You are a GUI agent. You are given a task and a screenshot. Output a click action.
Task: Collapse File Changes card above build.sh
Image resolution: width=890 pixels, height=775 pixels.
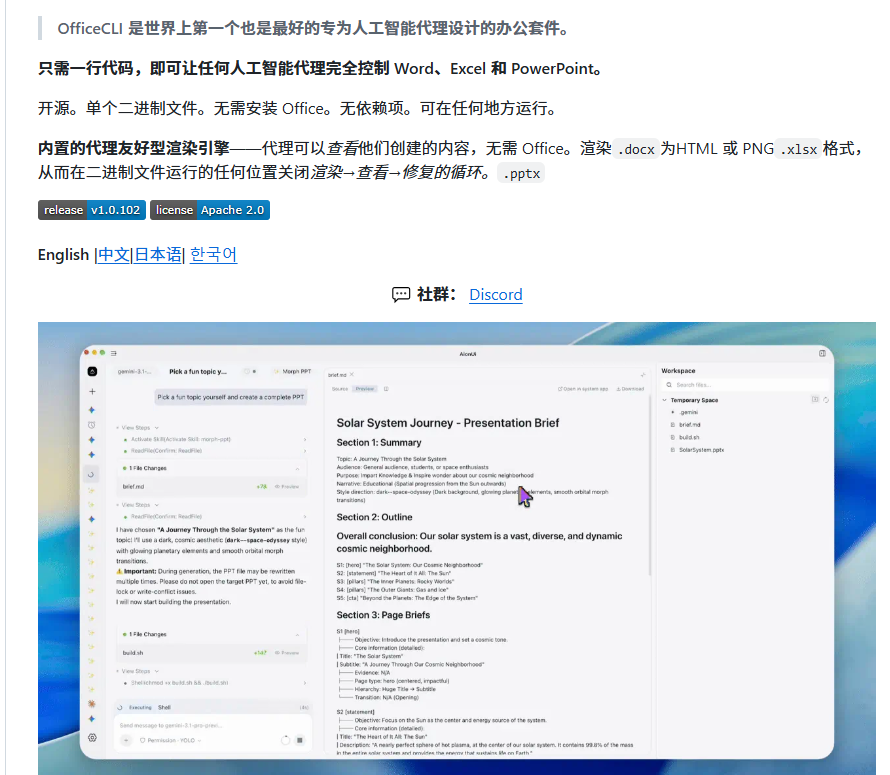pos(297,634)
